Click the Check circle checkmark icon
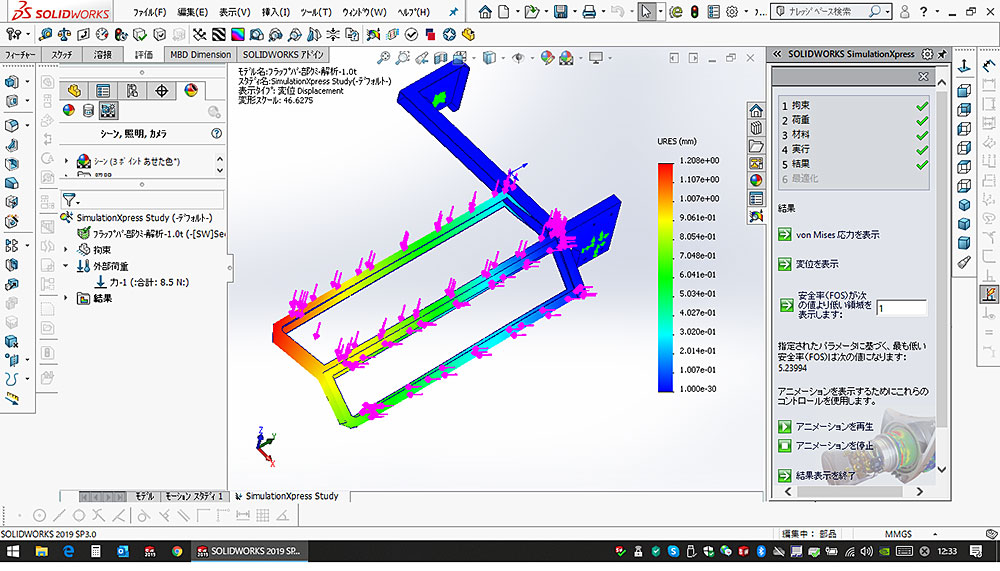The image size is (1000, 571). pos(411,34)
